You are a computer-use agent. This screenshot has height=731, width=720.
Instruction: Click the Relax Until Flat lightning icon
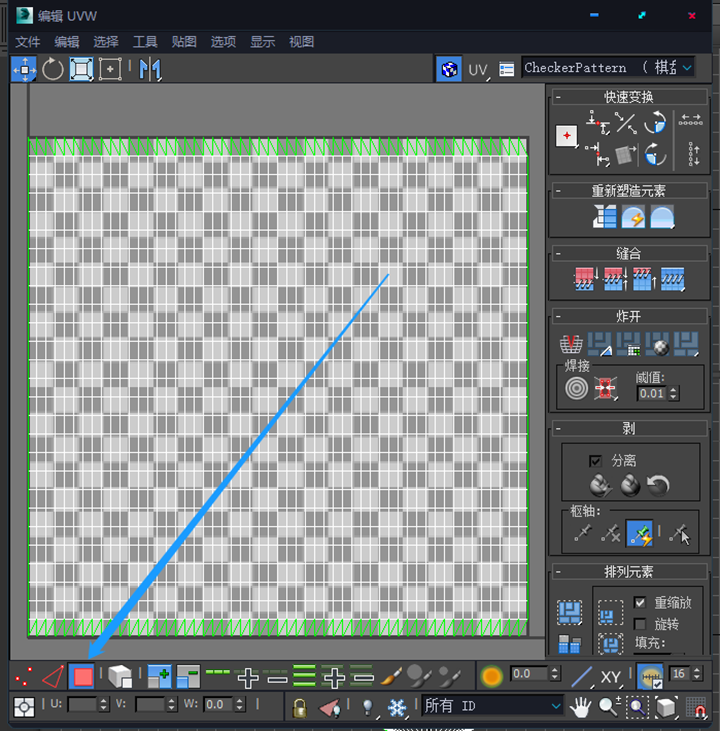click(x=633, y=217)
